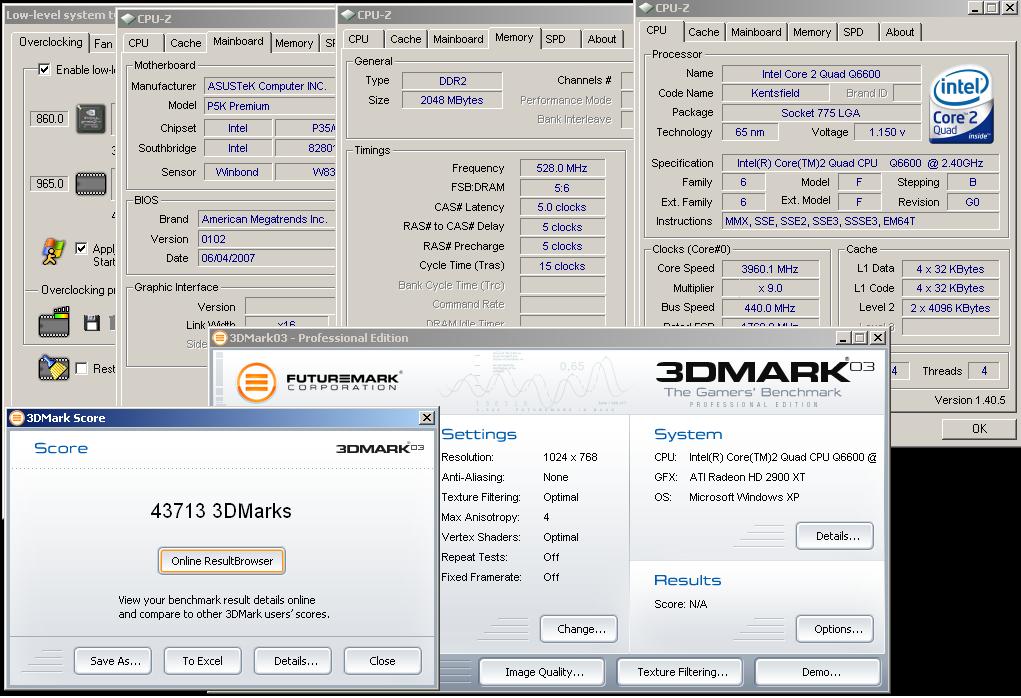Click the Level 2 2 x 4096 KBytes value
Image resolution: width=1021 pixels, height=698 pixels.
[950, 308]
